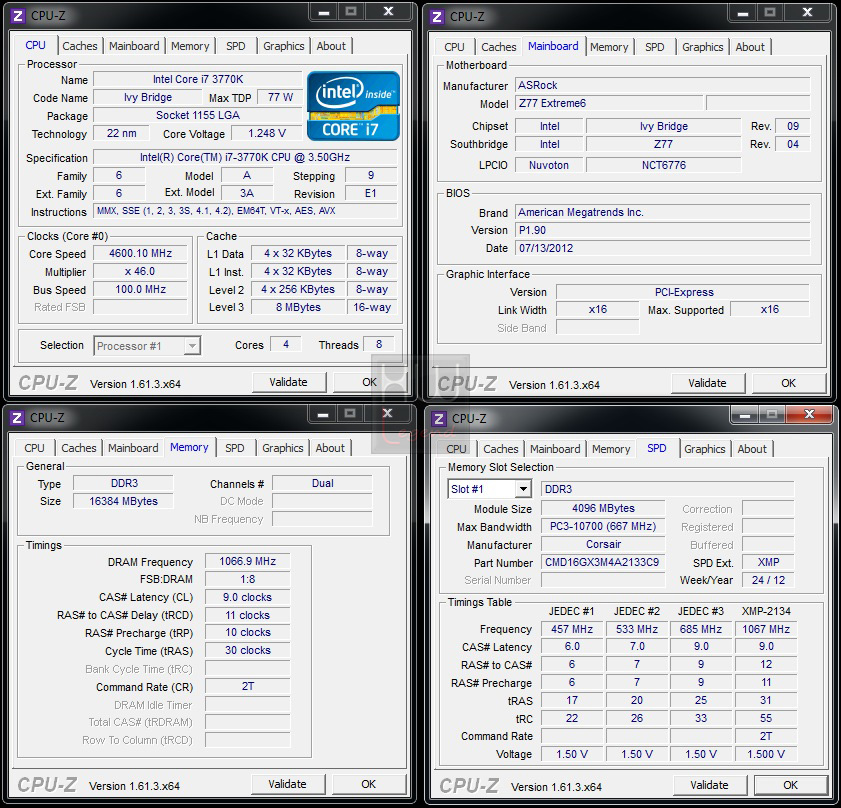Open Mainboard tab in the CPU window
This screenshot has height=808, width=841.
tap(134, 46)
